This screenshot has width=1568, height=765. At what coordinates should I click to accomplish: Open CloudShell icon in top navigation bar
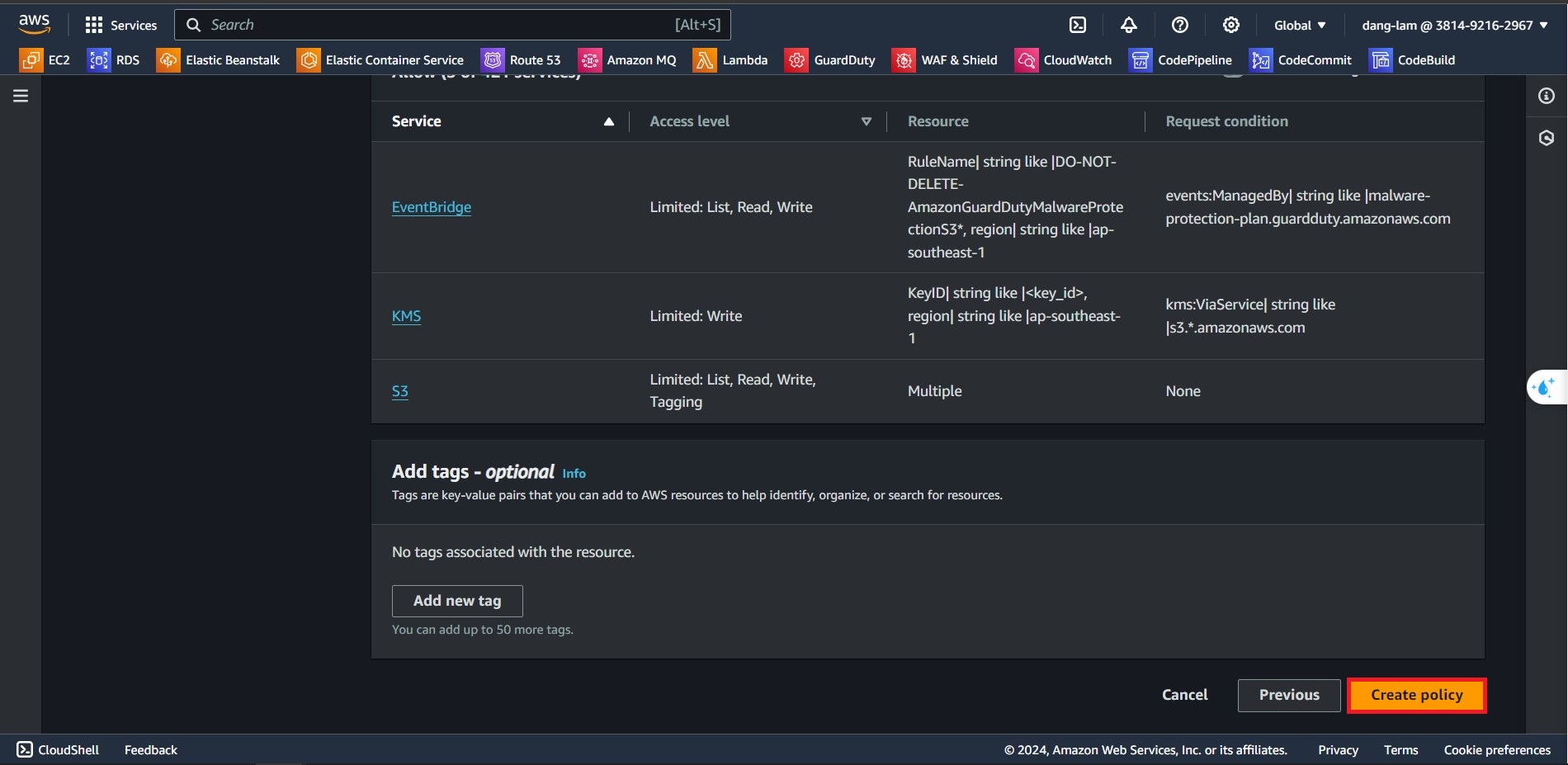pyautogui.click(x=1078, y=25)
